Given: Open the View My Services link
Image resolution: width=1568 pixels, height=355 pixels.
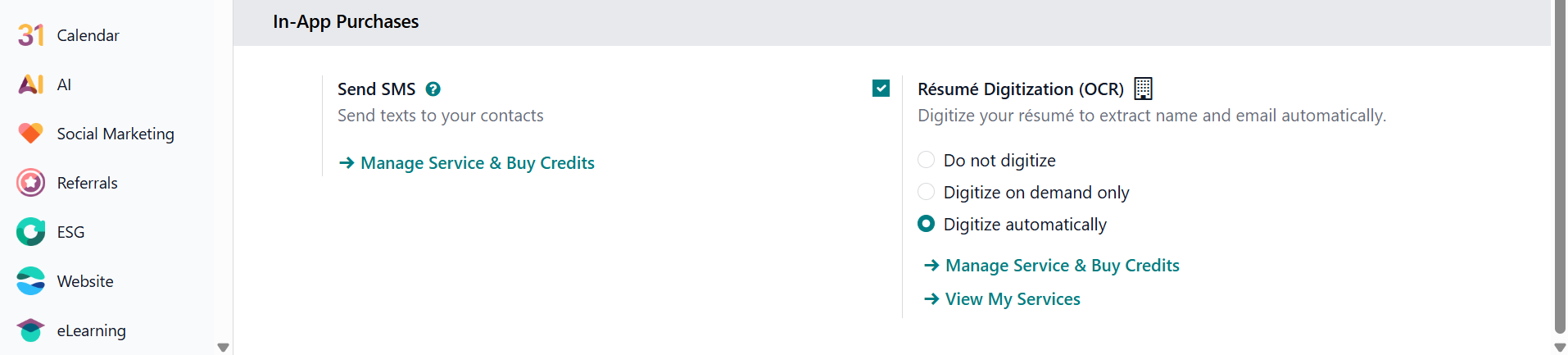Looking at the screenshot, I should click(x=1012, y=299).
